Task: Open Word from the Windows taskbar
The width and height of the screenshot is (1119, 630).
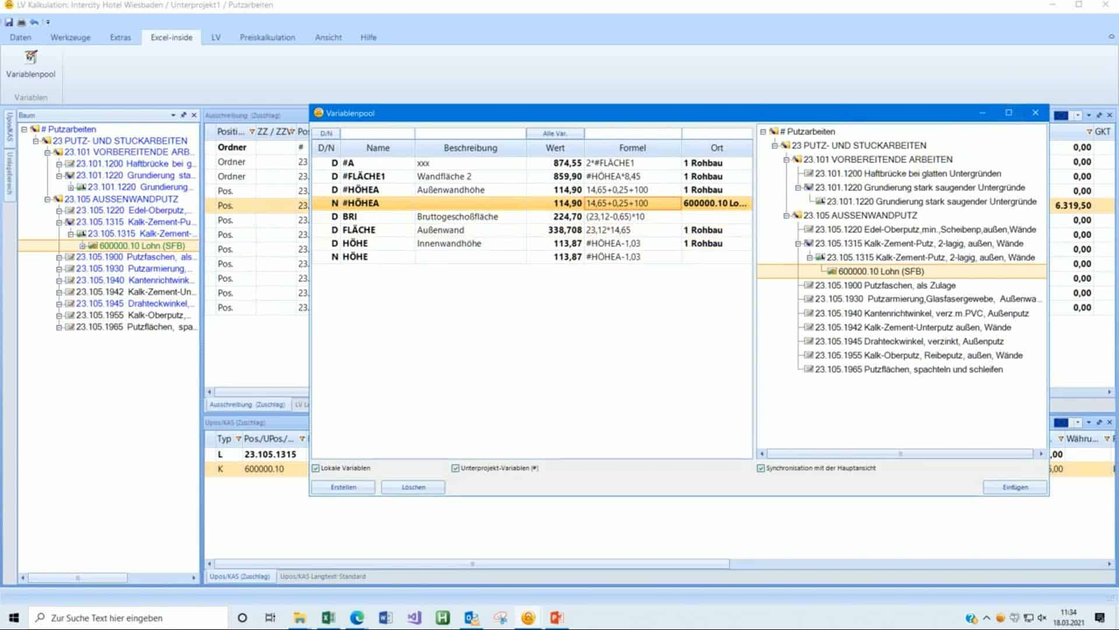Action: pyautogui.click(x=385, y=618)
